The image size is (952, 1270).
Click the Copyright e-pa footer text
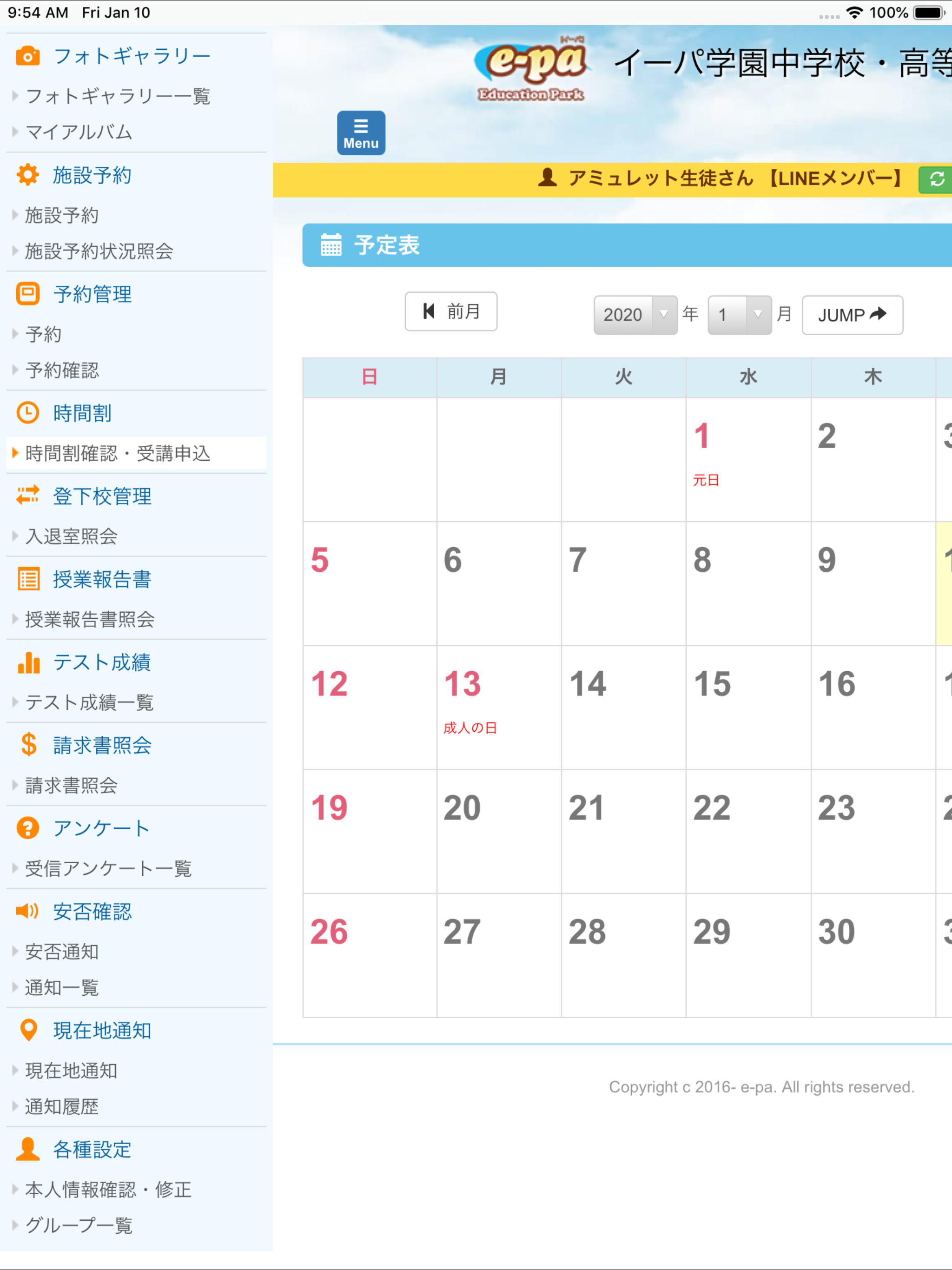coord(761,1087)
